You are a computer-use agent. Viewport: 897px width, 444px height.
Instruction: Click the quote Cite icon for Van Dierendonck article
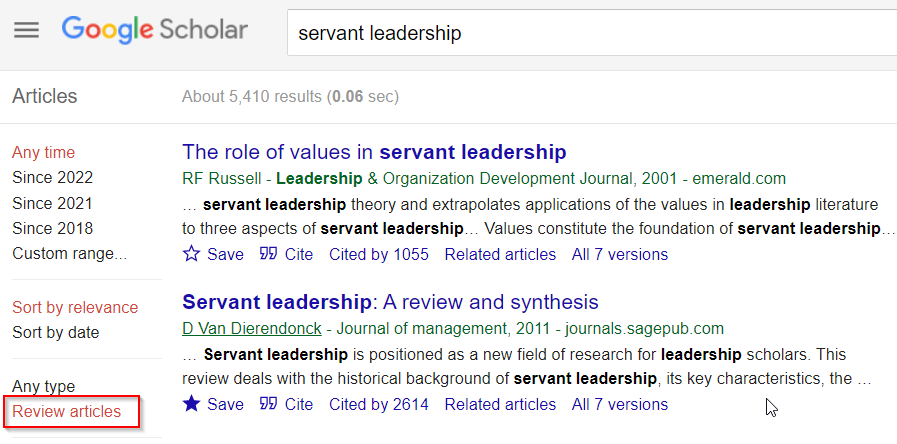[268, 405]
